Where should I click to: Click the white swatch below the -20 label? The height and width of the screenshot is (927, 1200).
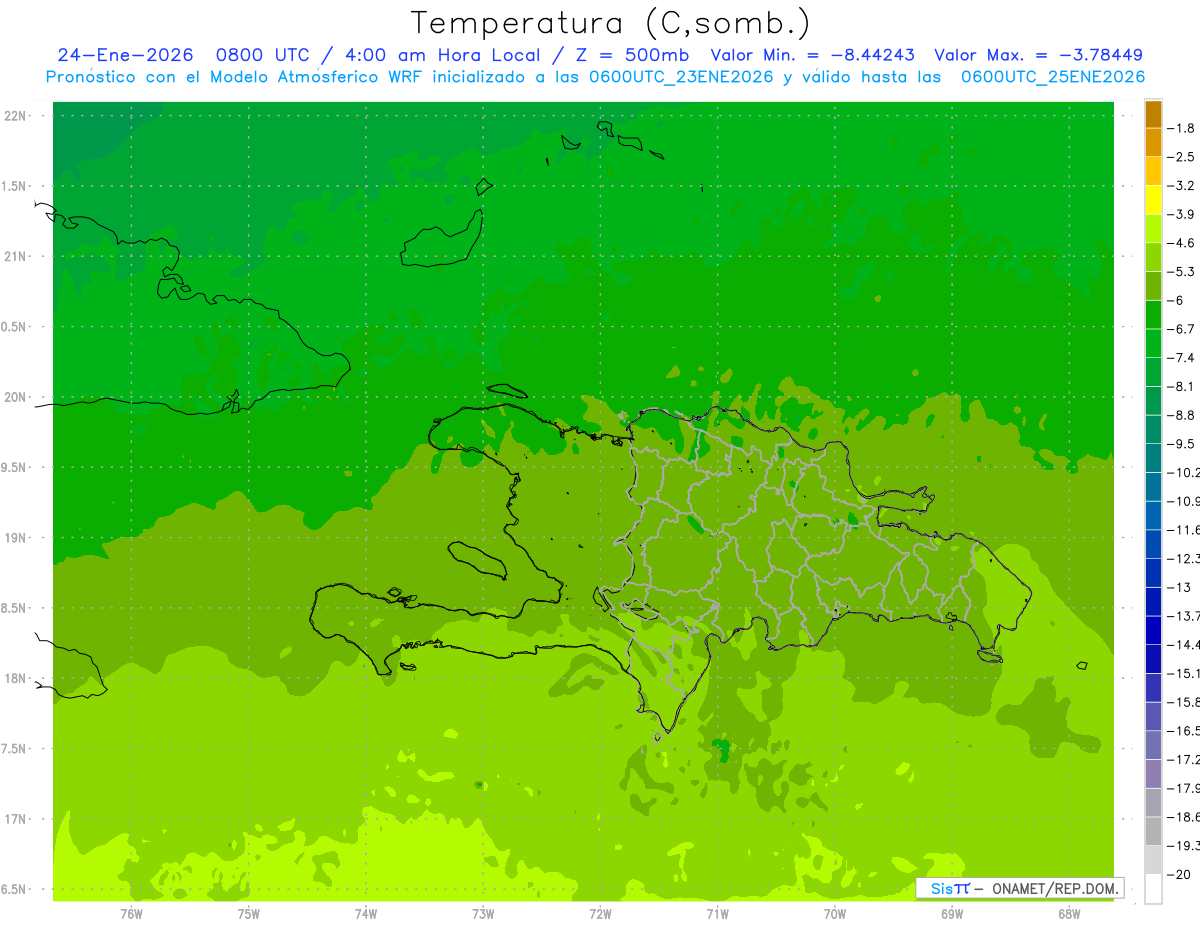1153,889
